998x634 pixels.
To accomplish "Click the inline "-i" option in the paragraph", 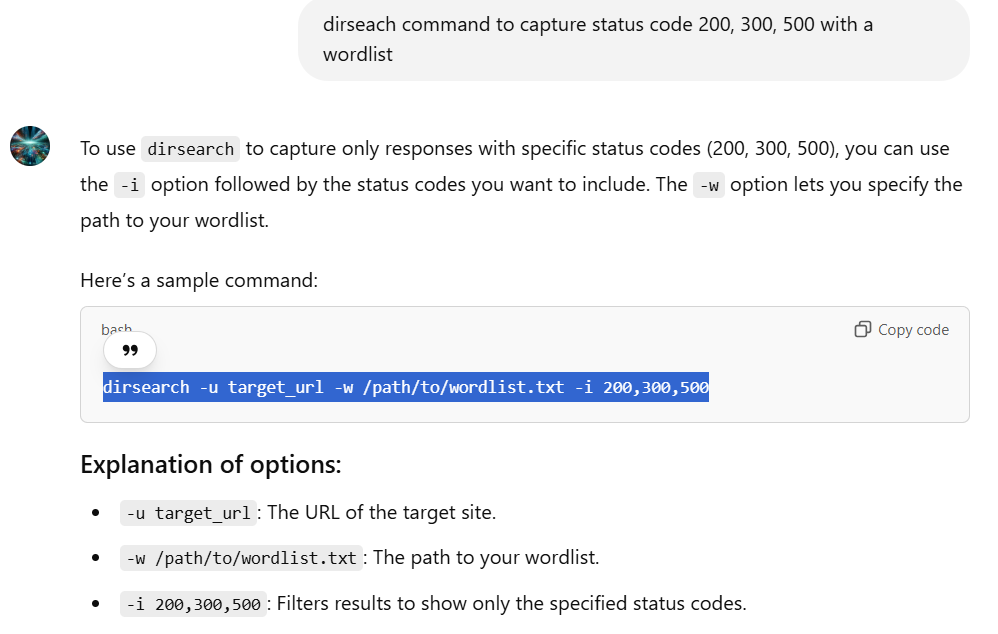I will click(x=128, y=185).
